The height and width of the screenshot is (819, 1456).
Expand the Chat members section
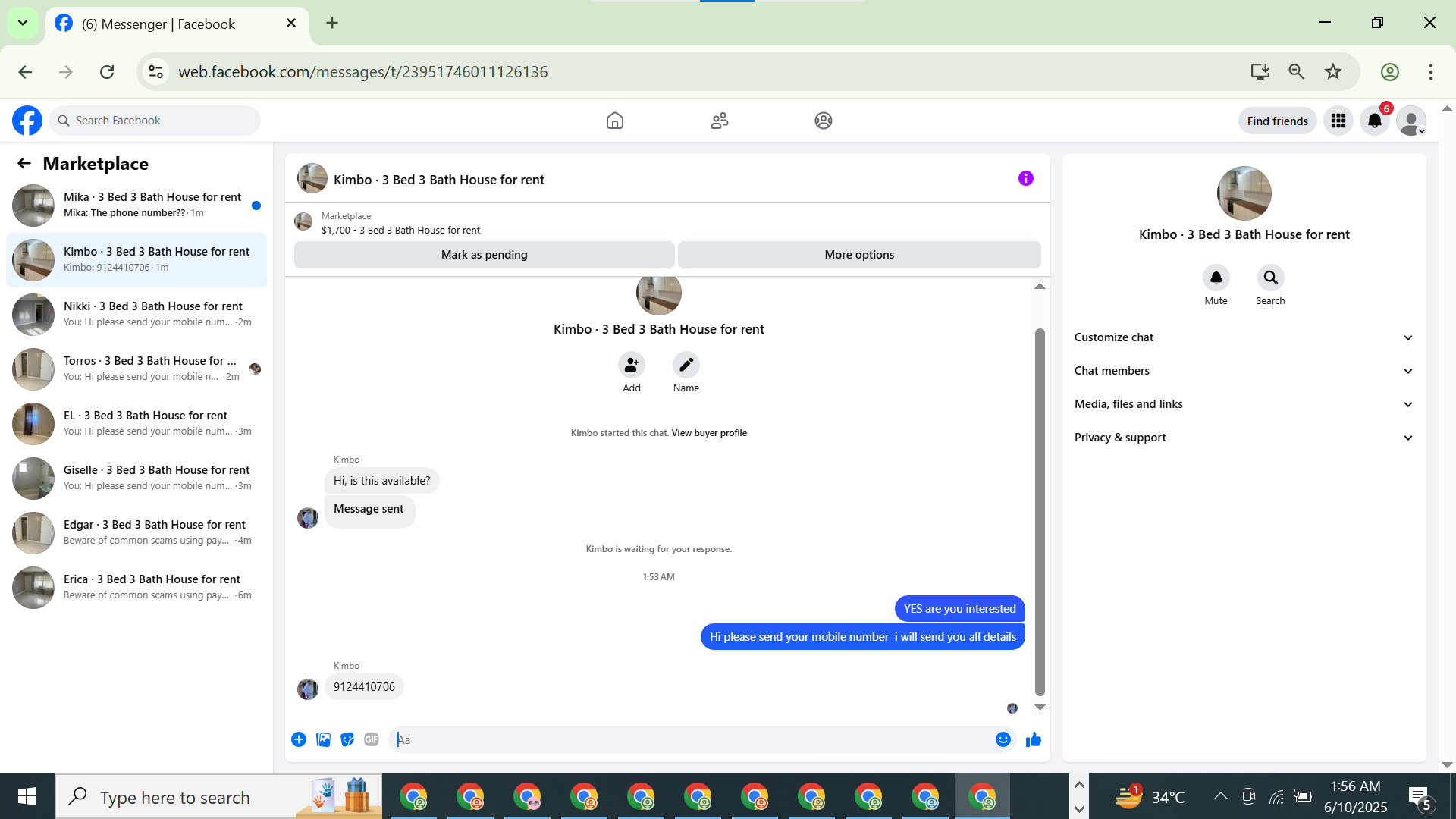[x=1244, y=371]
